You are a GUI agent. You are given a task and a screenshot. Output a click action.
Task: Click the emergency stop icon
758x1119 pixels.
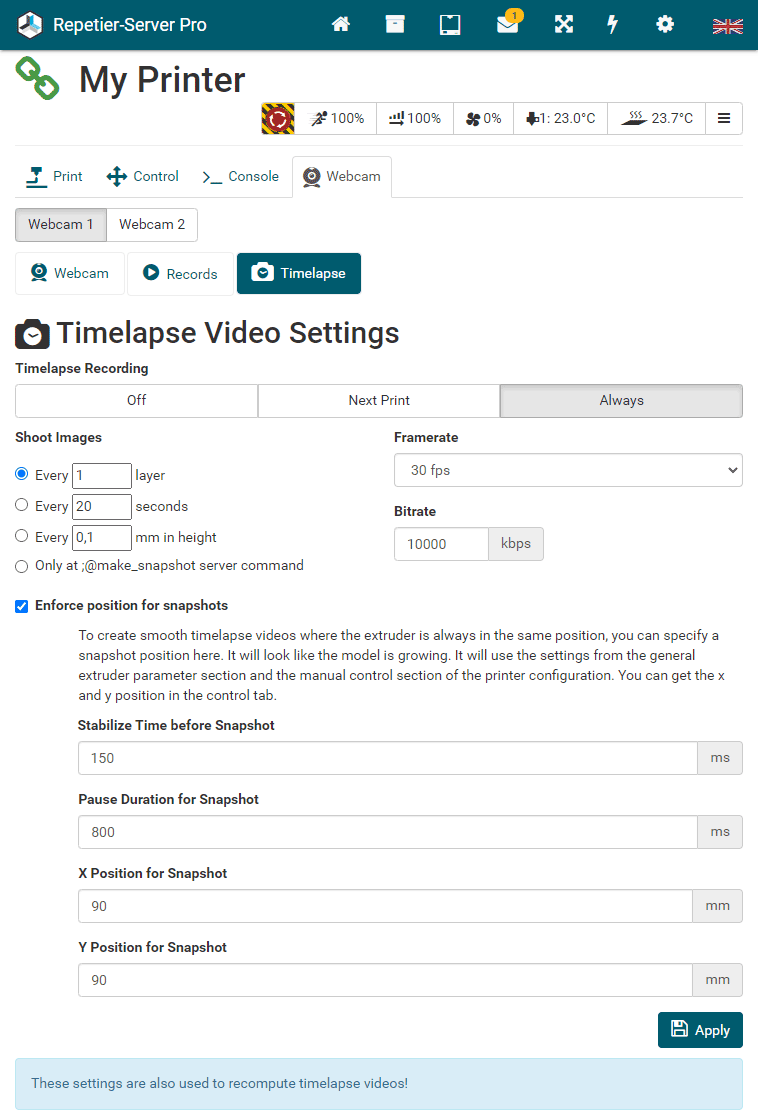[278, 118]
